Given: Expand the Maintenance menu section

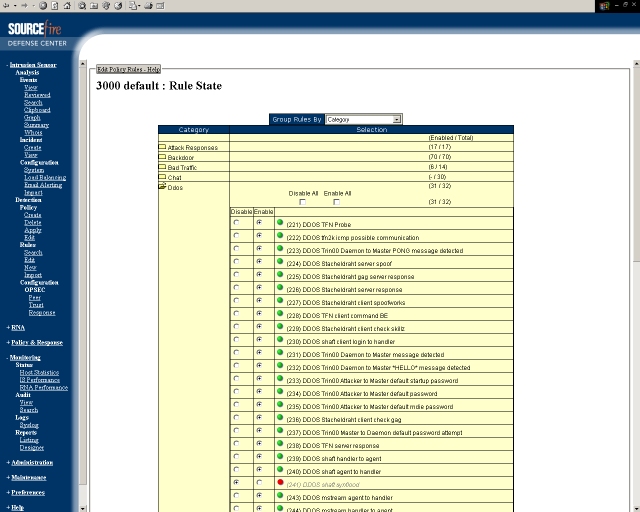Looking at the screenshot, I should (x=27, y=477).
